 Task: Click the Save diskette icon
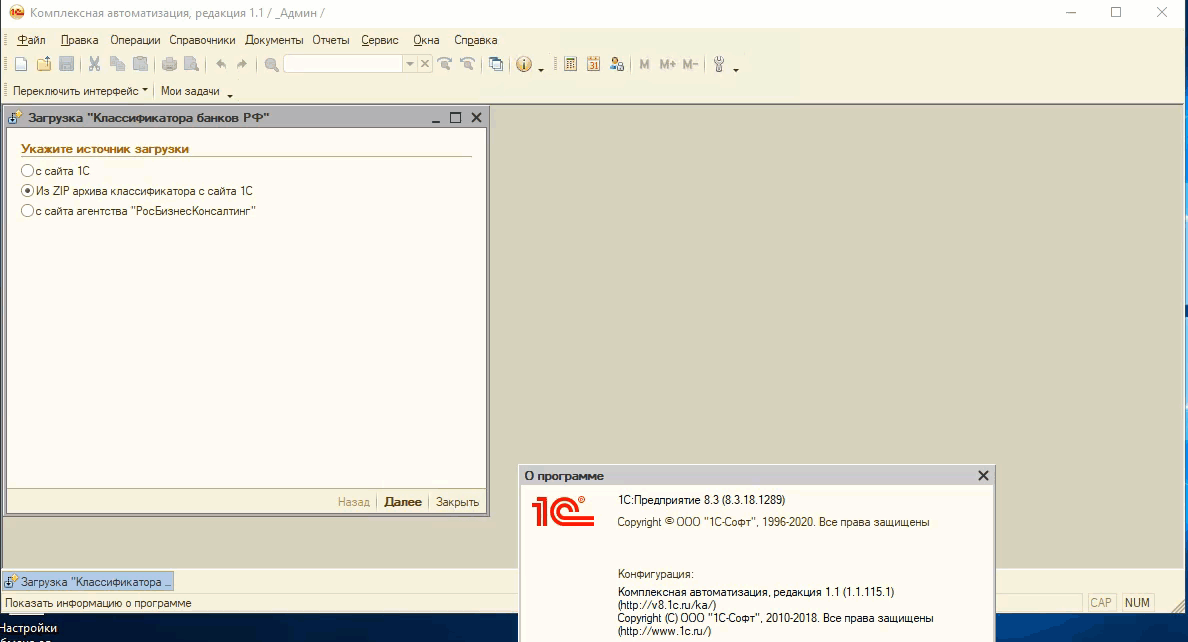[x=67, y=64]
